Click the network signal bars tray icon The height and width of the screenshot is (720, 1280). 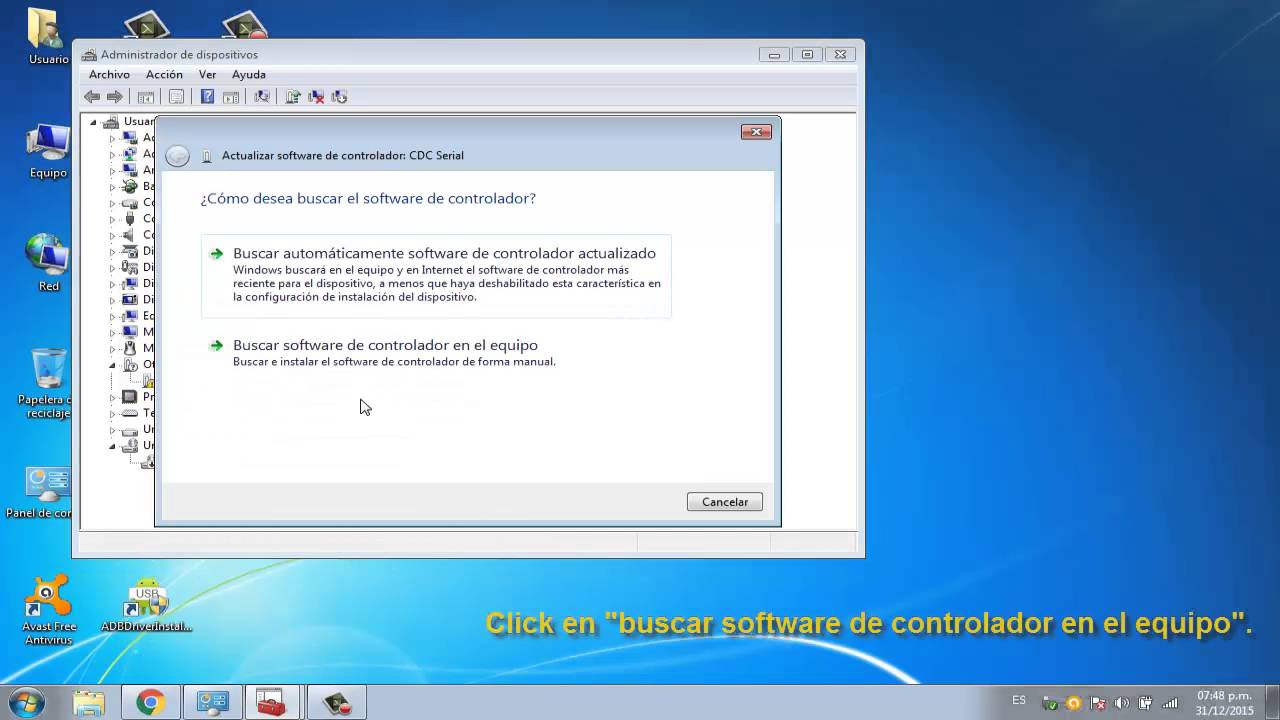[1170, 703]
